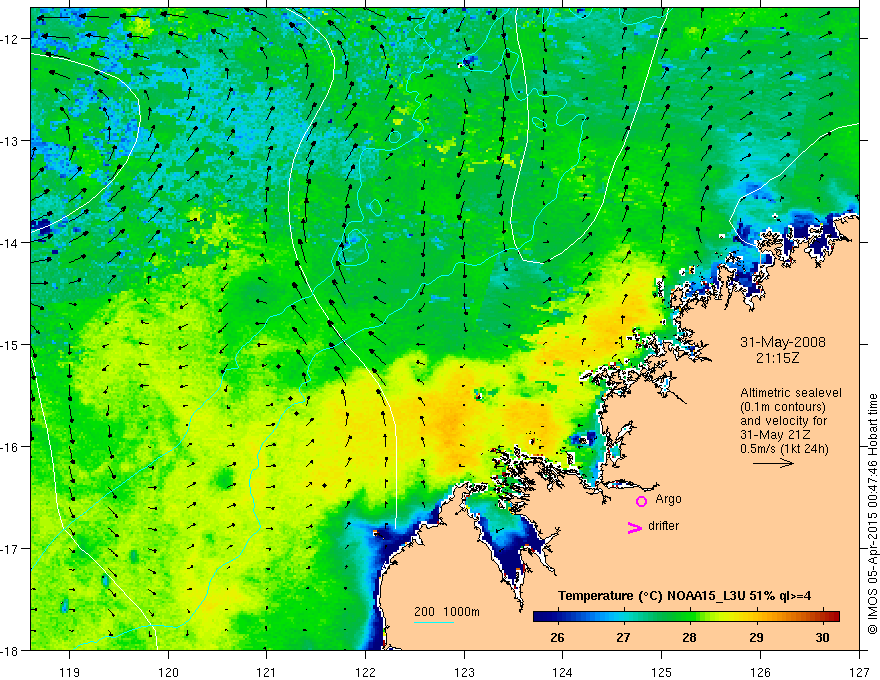
Task: Click the latitude axis label -14
Action: click(x=10, y=243)
